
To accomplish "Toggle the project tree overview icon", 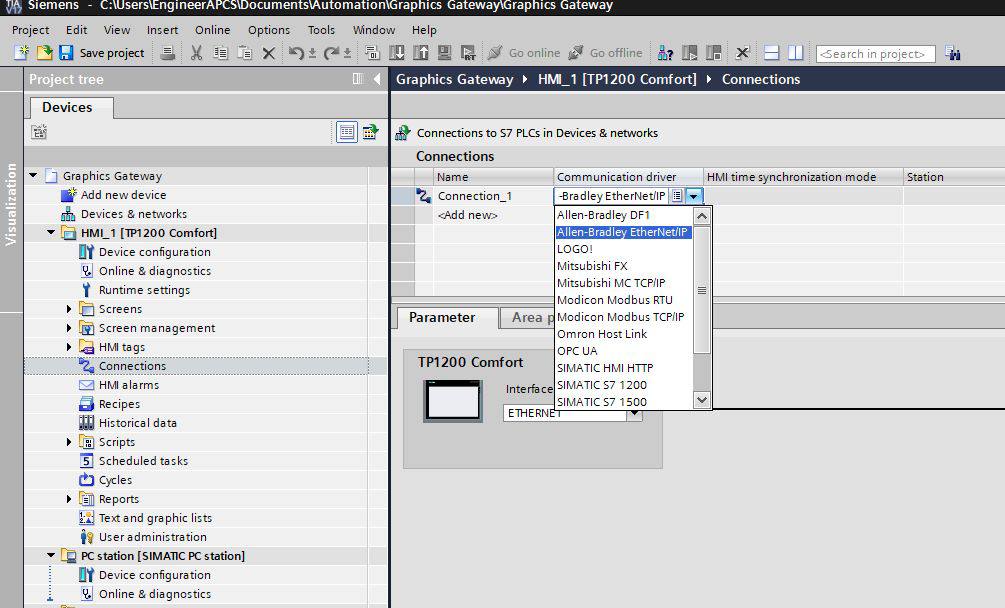I will click(x=347, y=132).
